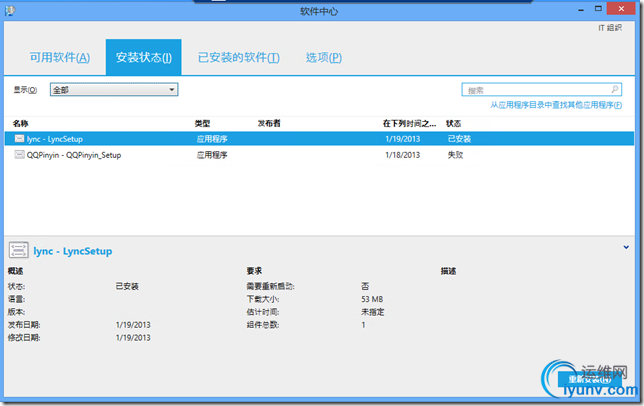Screen dimensions: 644x406
Task: Click the large lync - LyncSetup details icon
Action: (18, 250)
